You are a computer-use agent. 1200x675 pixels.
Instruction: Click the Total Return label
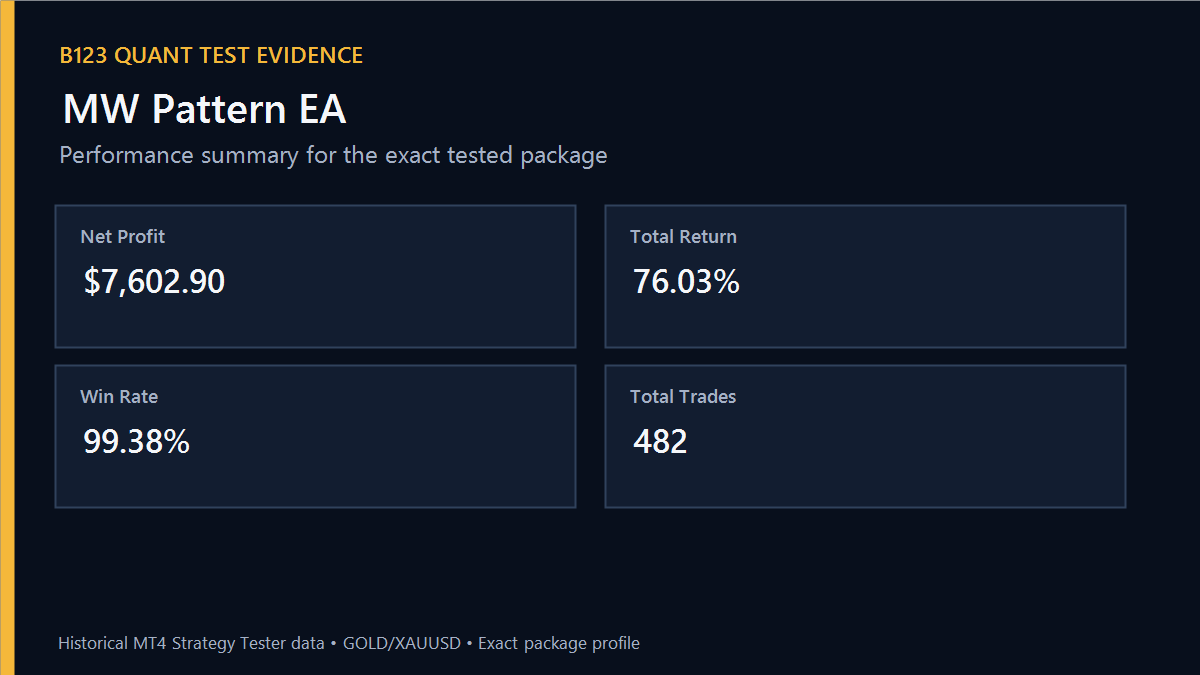pos(683,237)
